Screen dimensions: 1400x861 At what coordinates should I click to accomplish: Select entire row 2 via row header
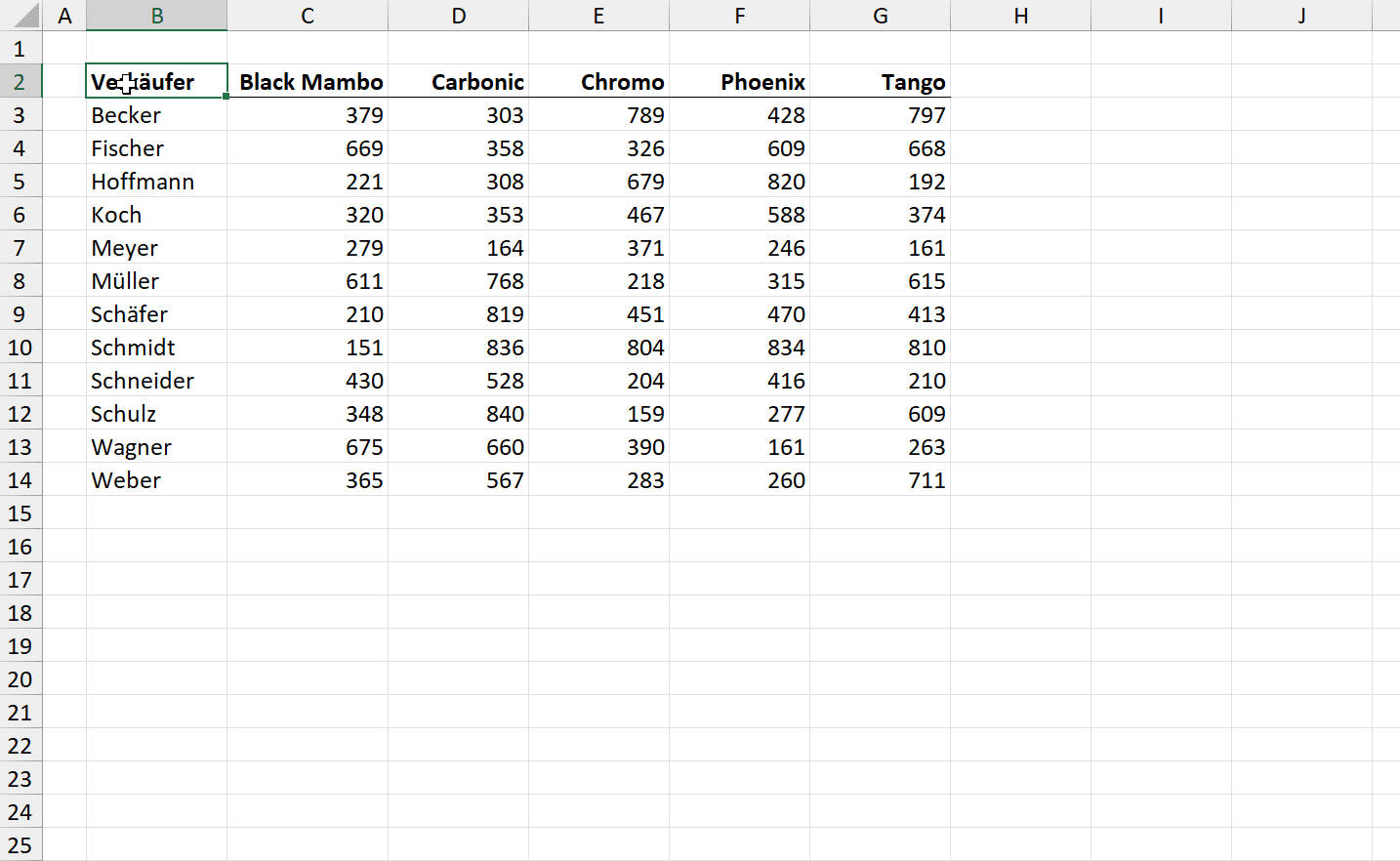pos(20,82)
